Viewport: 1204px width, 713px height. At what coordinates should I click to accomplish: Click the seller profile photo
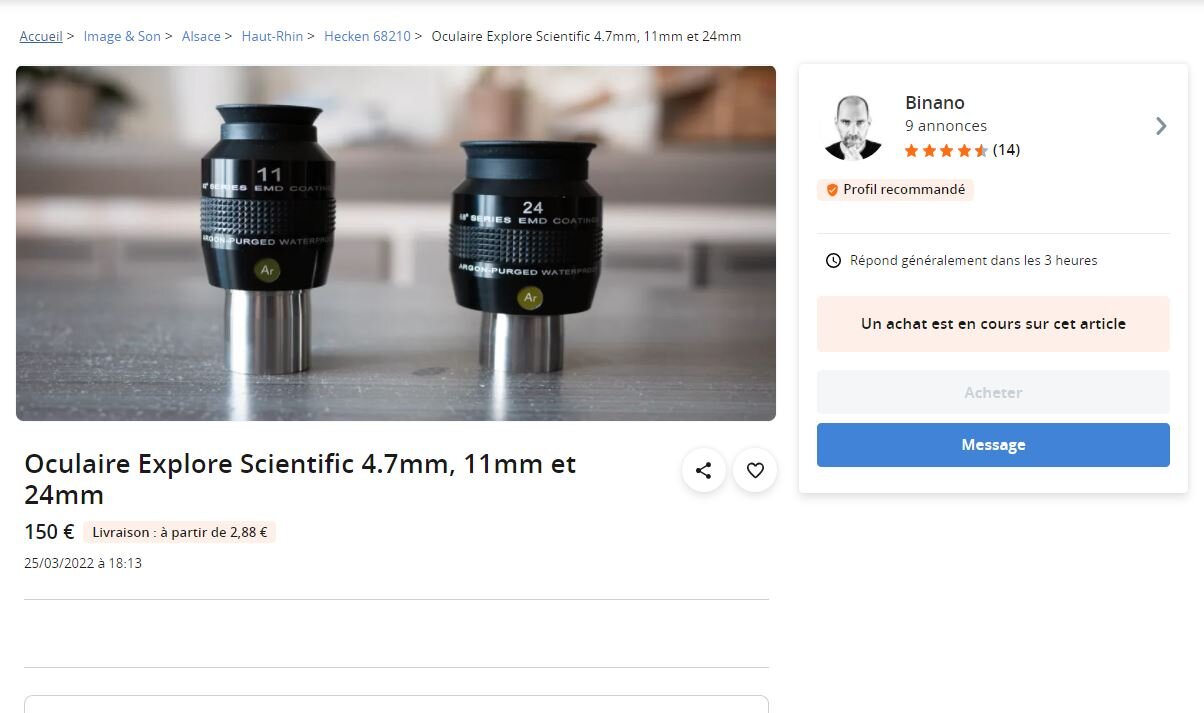[853, 127]
